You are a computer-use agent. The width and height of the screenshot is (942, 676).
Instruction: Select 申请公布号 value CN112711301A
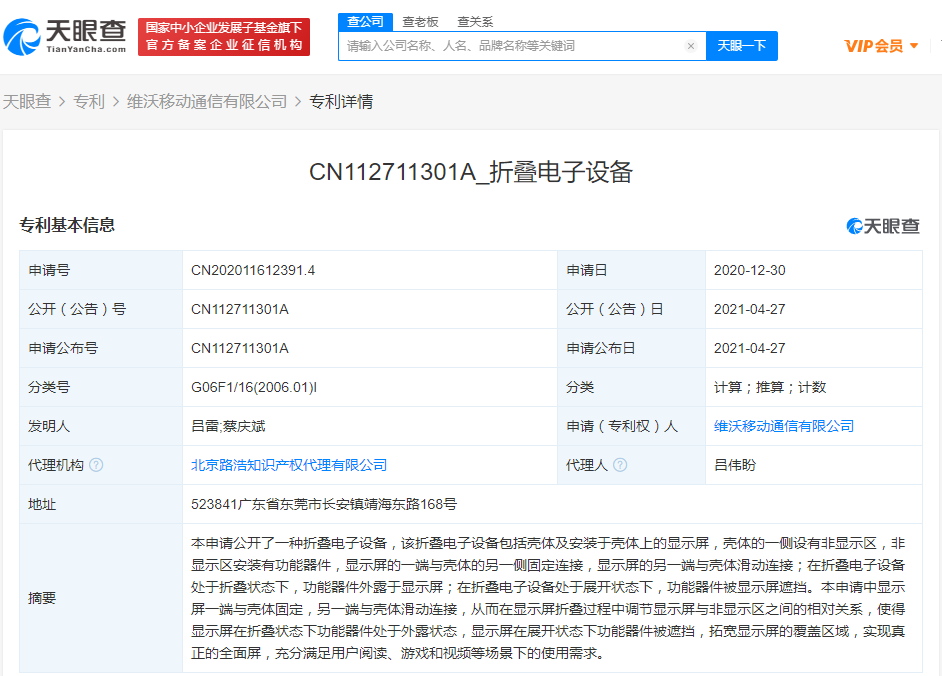coord(240,349)
